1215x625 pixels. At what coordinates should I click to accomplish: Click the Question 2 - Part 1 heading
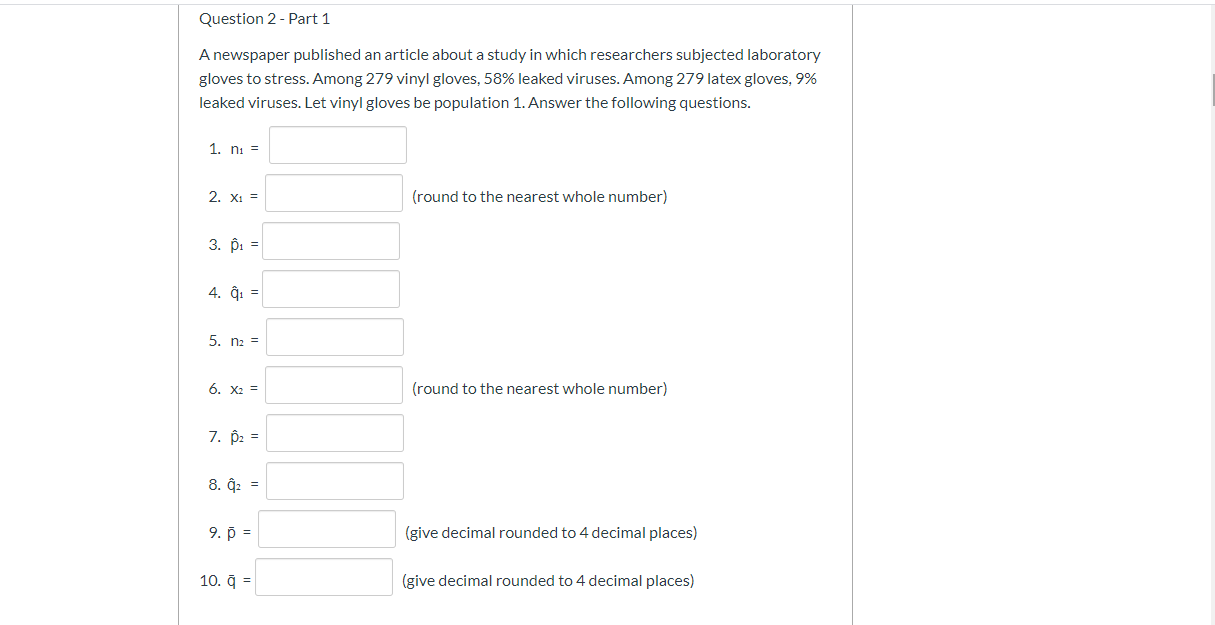pyautogui.click(x=265, y=18)
